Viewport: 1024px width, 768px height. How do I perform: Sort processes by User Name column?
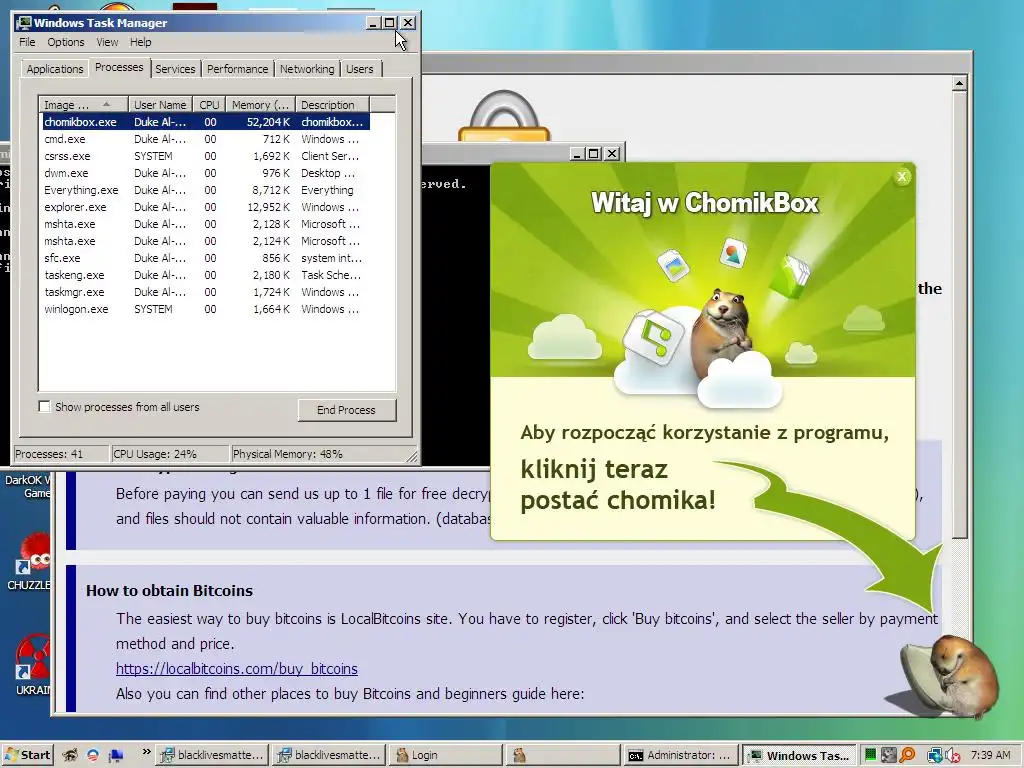click(160, 104)
